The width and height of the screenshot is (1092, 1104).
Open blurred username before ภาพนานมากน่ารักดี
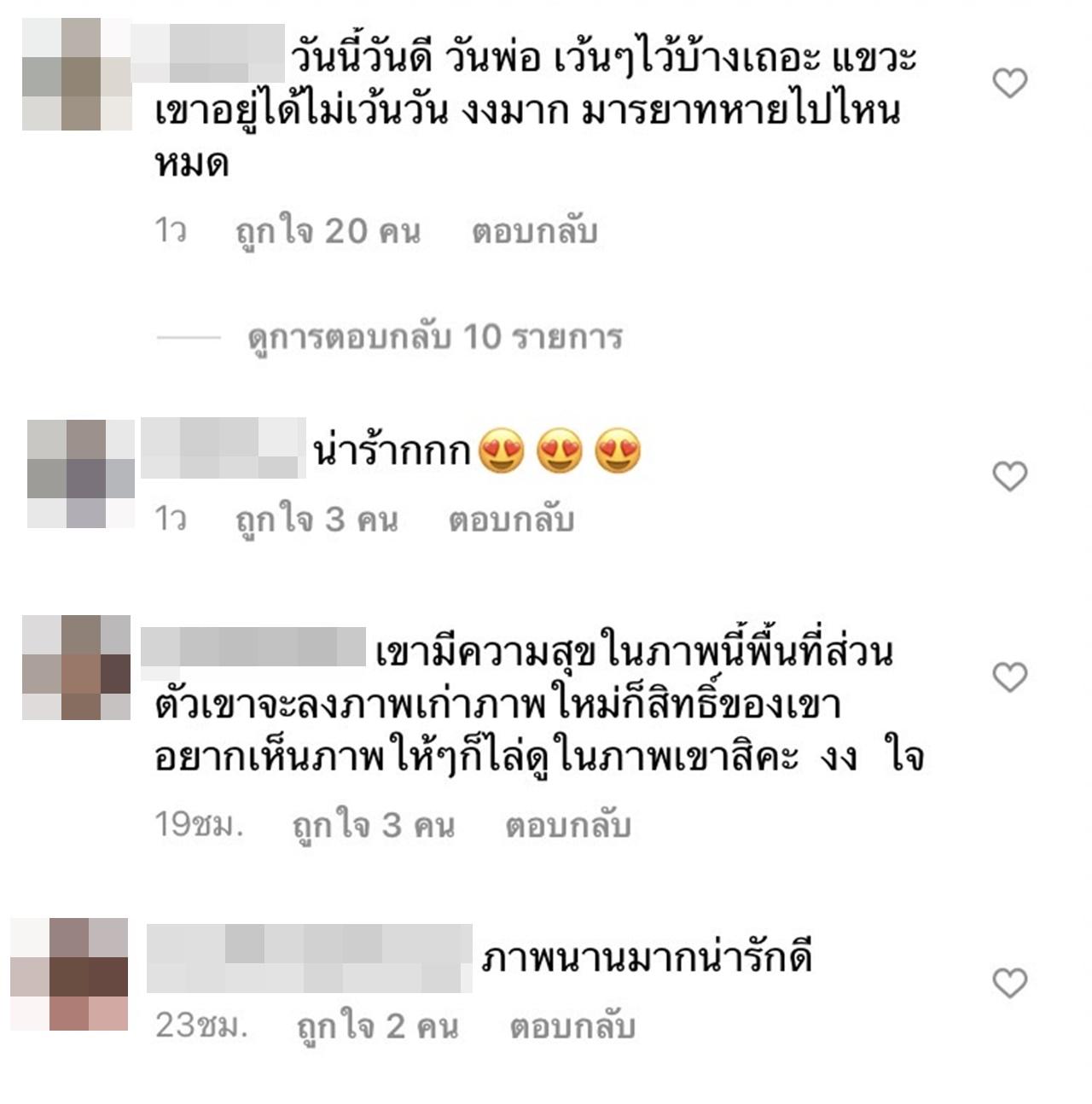pyautogui.click(x=310, y=958)
